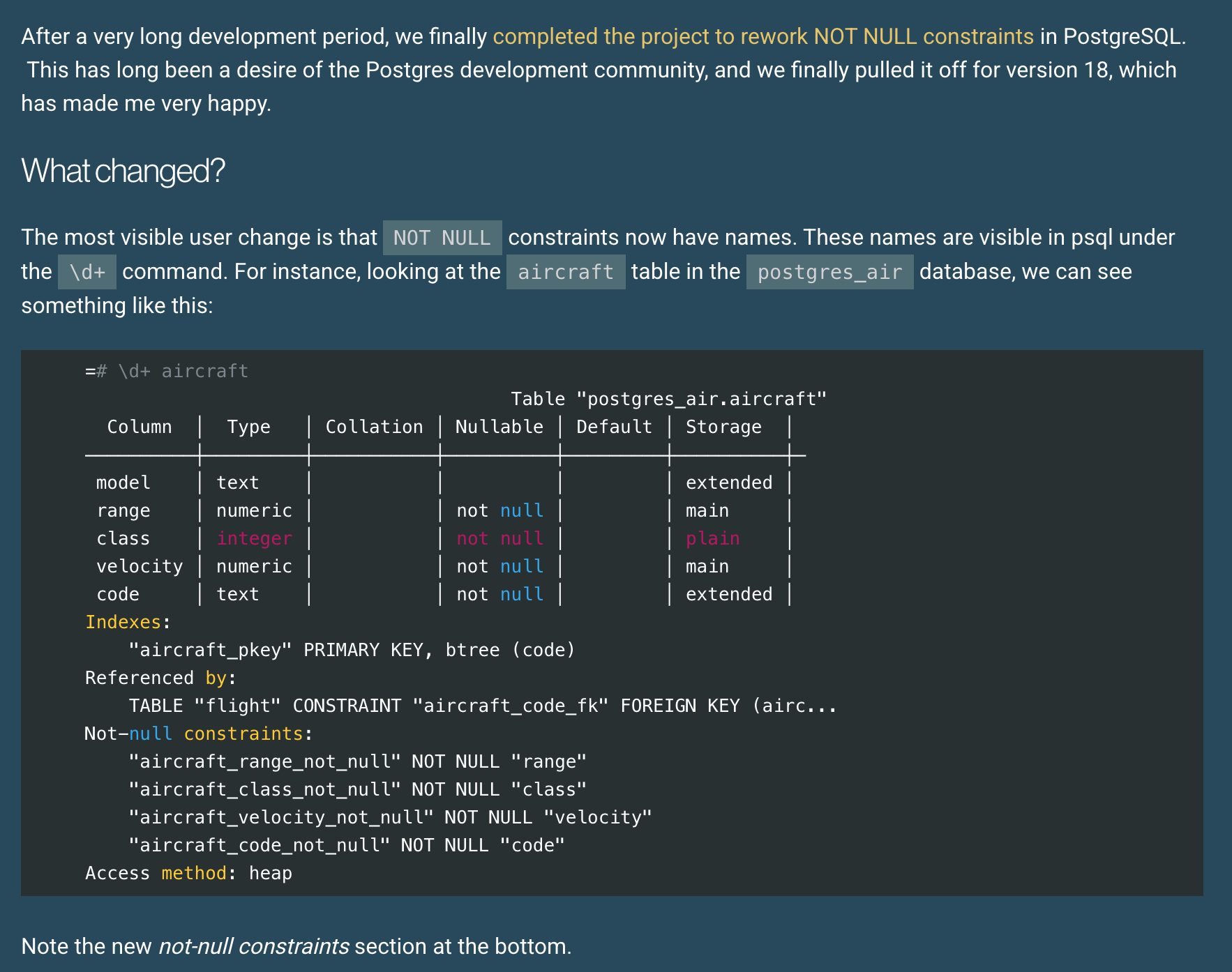This screenshot has height=972, width=1232.
Task: Click the 'Indexes:' section label
Action: pyautogui.click(x=128, y=622)
